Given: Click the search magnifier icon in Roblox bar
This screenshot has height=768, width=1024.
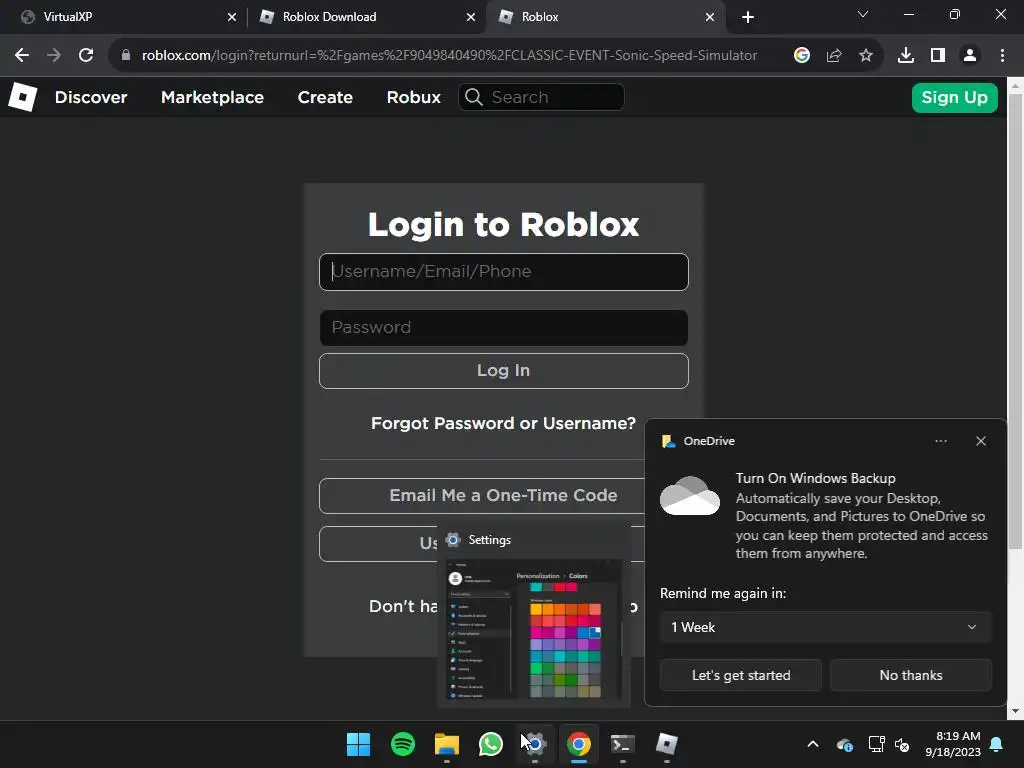Looking at the screenshot, I should click(474, 97).
